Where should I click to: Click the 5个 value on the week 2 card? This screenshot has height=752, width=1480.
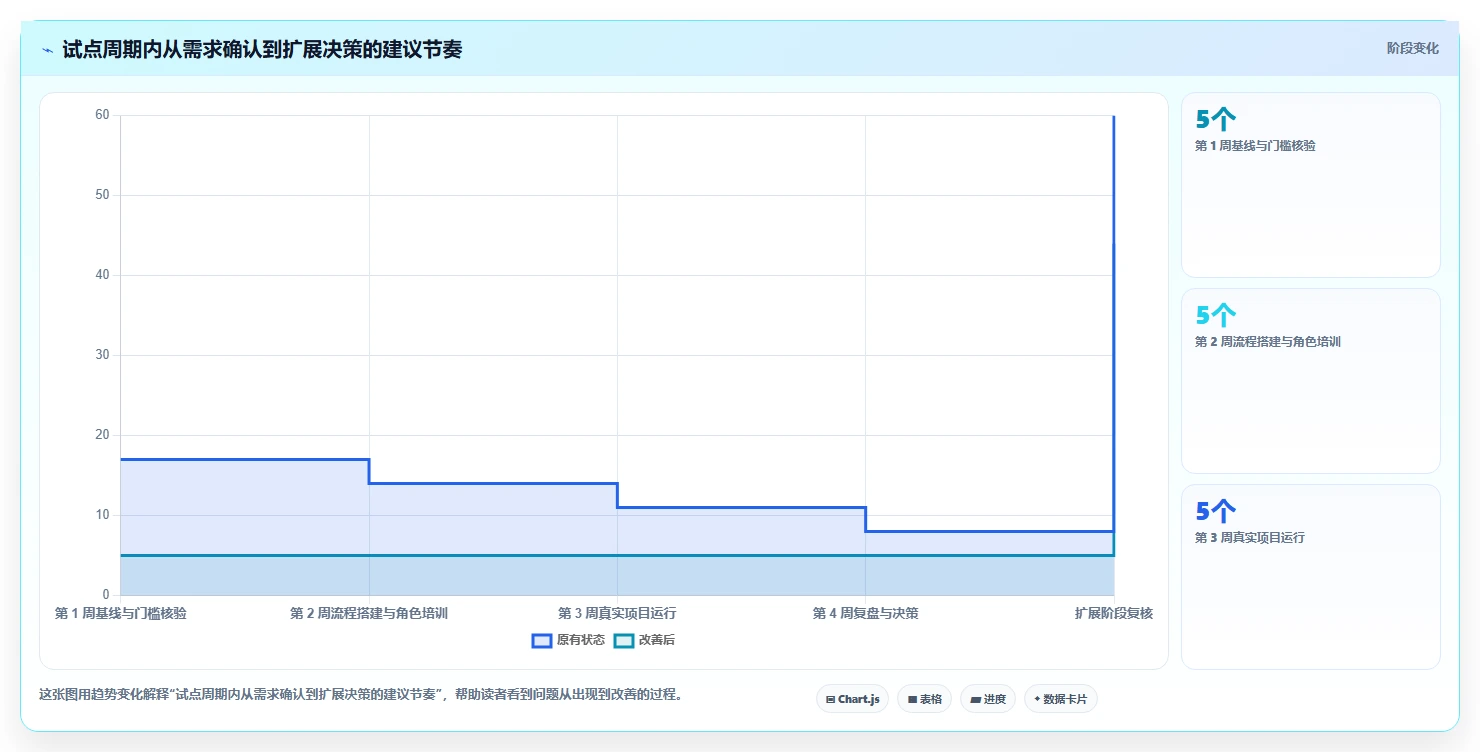point(1216,315)
